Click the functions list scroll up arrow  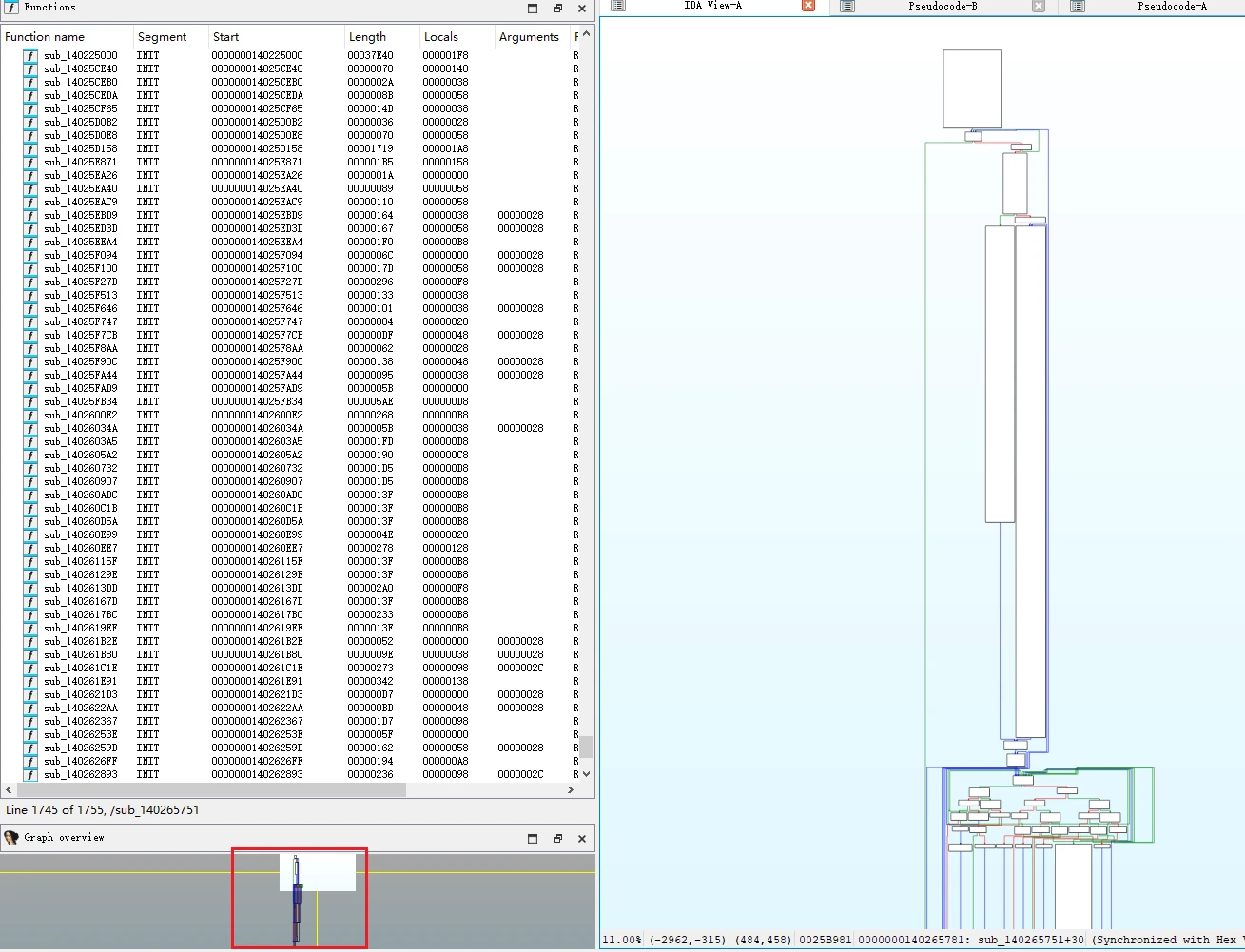point(587,34)
